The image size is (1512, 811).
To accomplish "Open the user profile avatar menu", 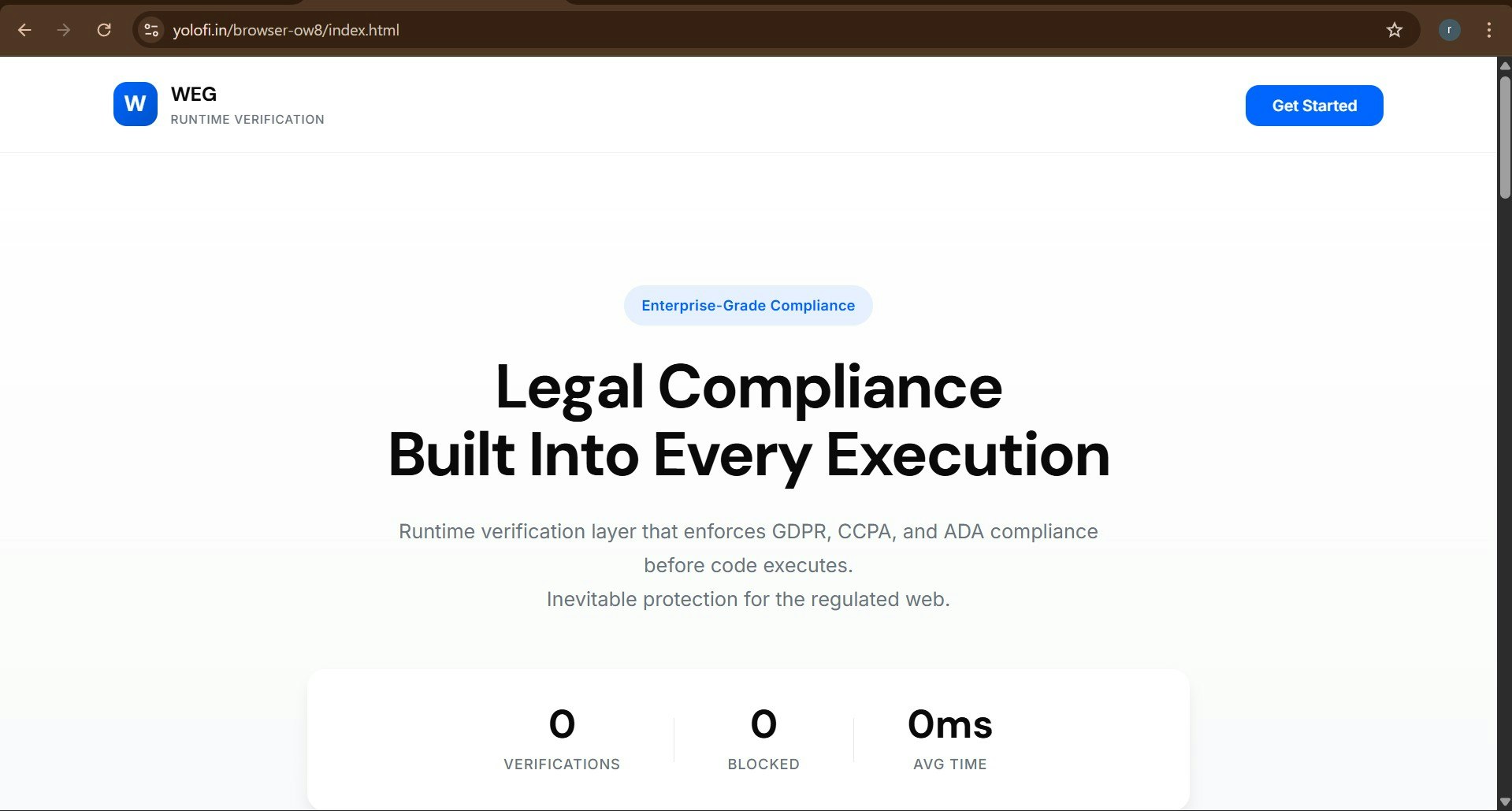I will tap(1449, 30).
